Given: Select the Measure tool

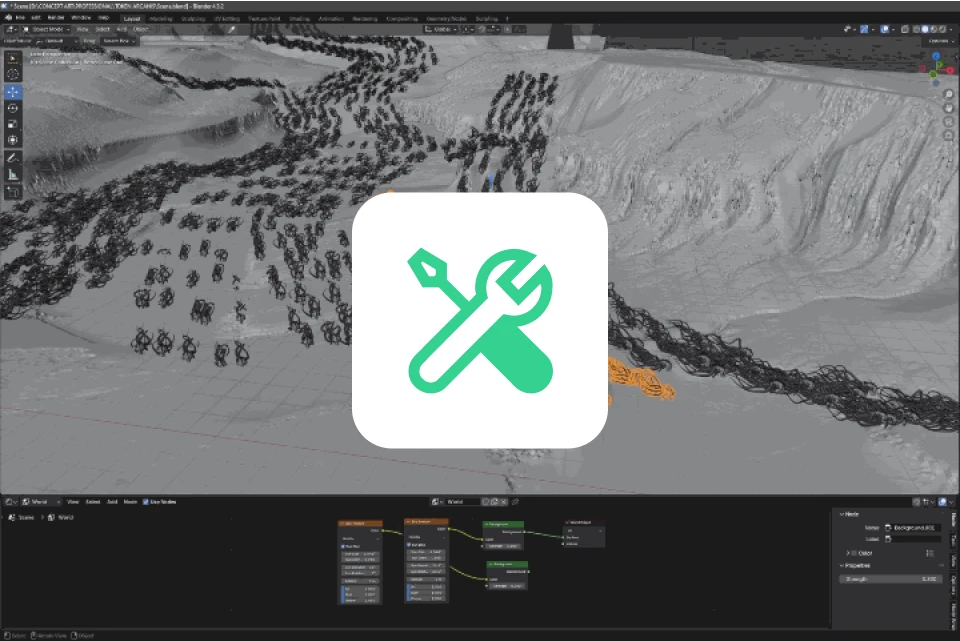Looking at the screenshot, I should coord(13,174).
